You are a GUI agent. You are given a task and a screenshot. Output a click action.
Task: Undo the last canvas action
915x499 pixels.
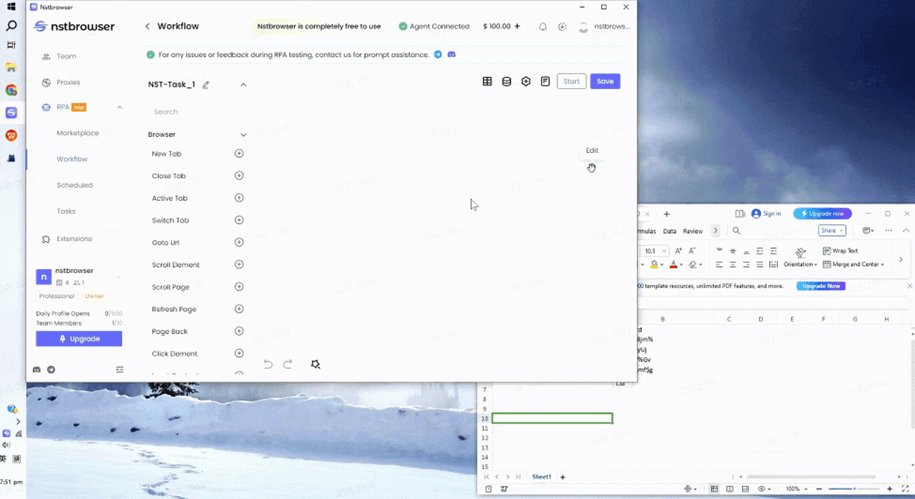tap(268, 364)
